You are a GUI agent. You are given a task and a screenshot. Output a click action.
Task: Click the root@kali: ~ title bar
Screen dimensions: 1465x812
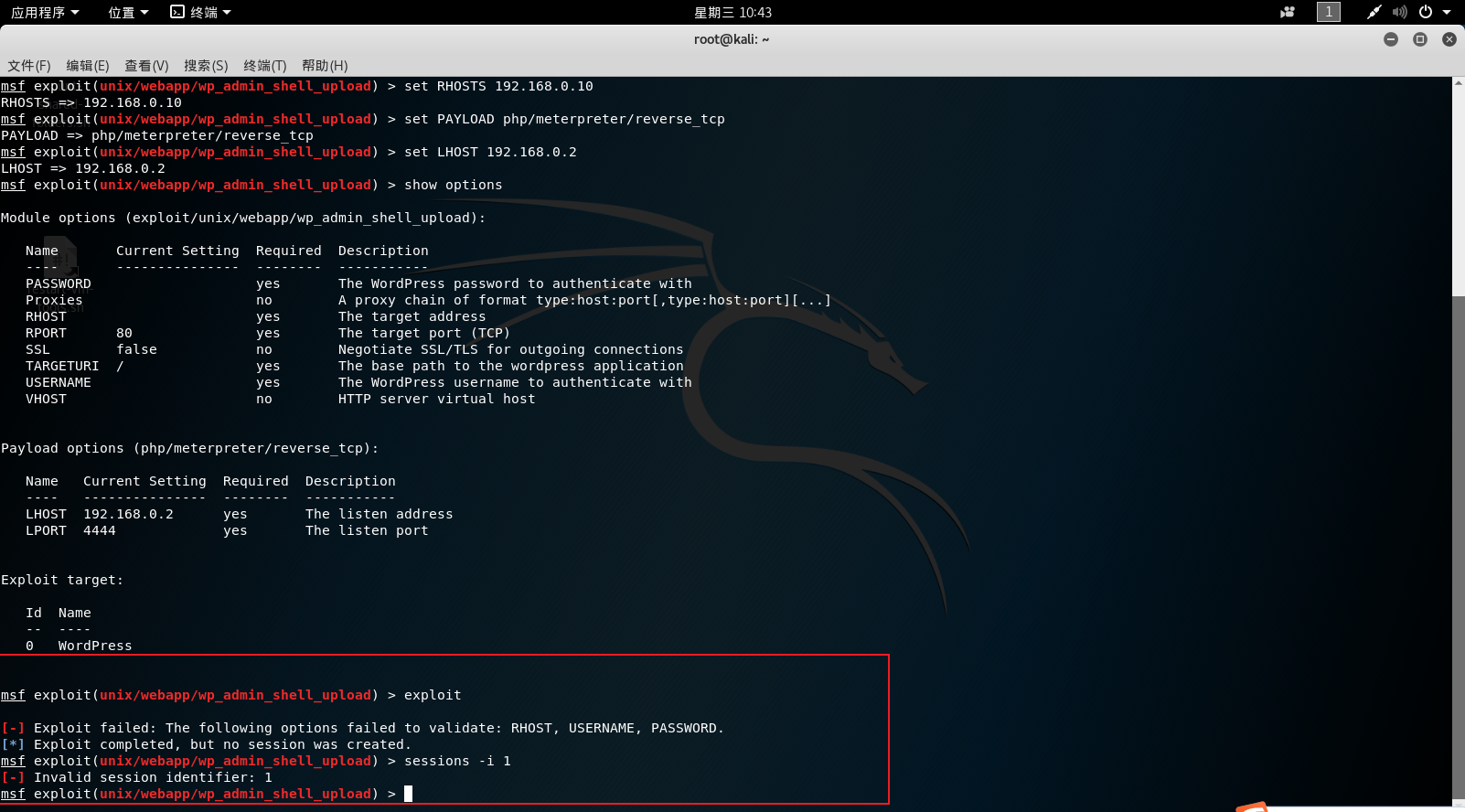[732, 39]
